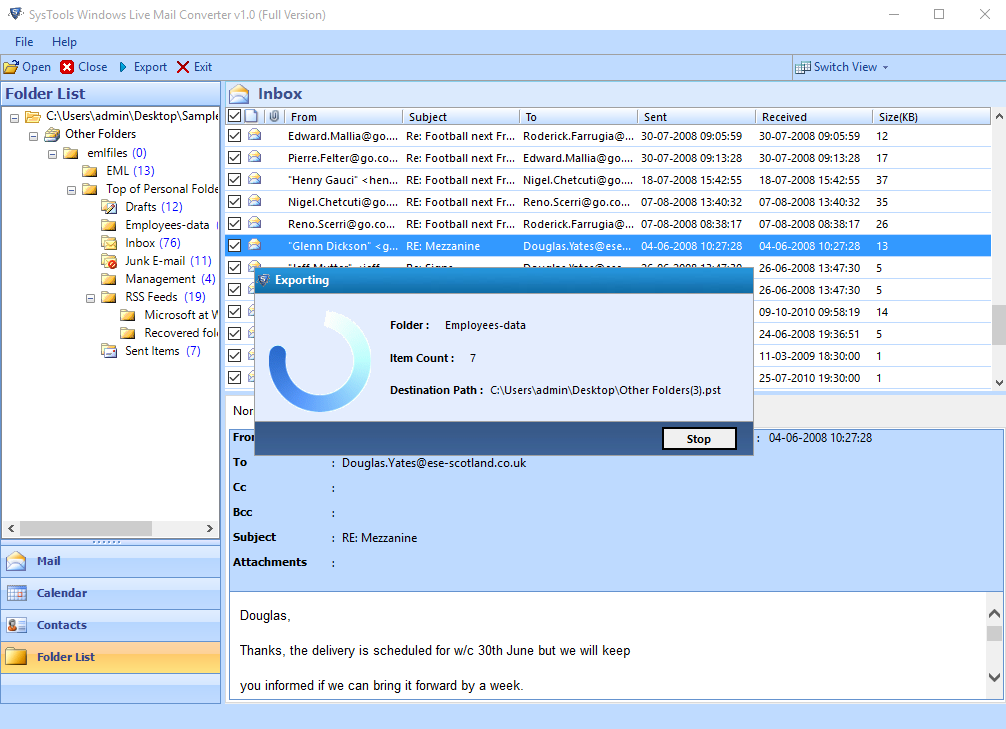The width and height of the screenshot is (1006, 729).
Task: Uncheck the Pierre.Felter email checkbox
Action: click(235, 157)
